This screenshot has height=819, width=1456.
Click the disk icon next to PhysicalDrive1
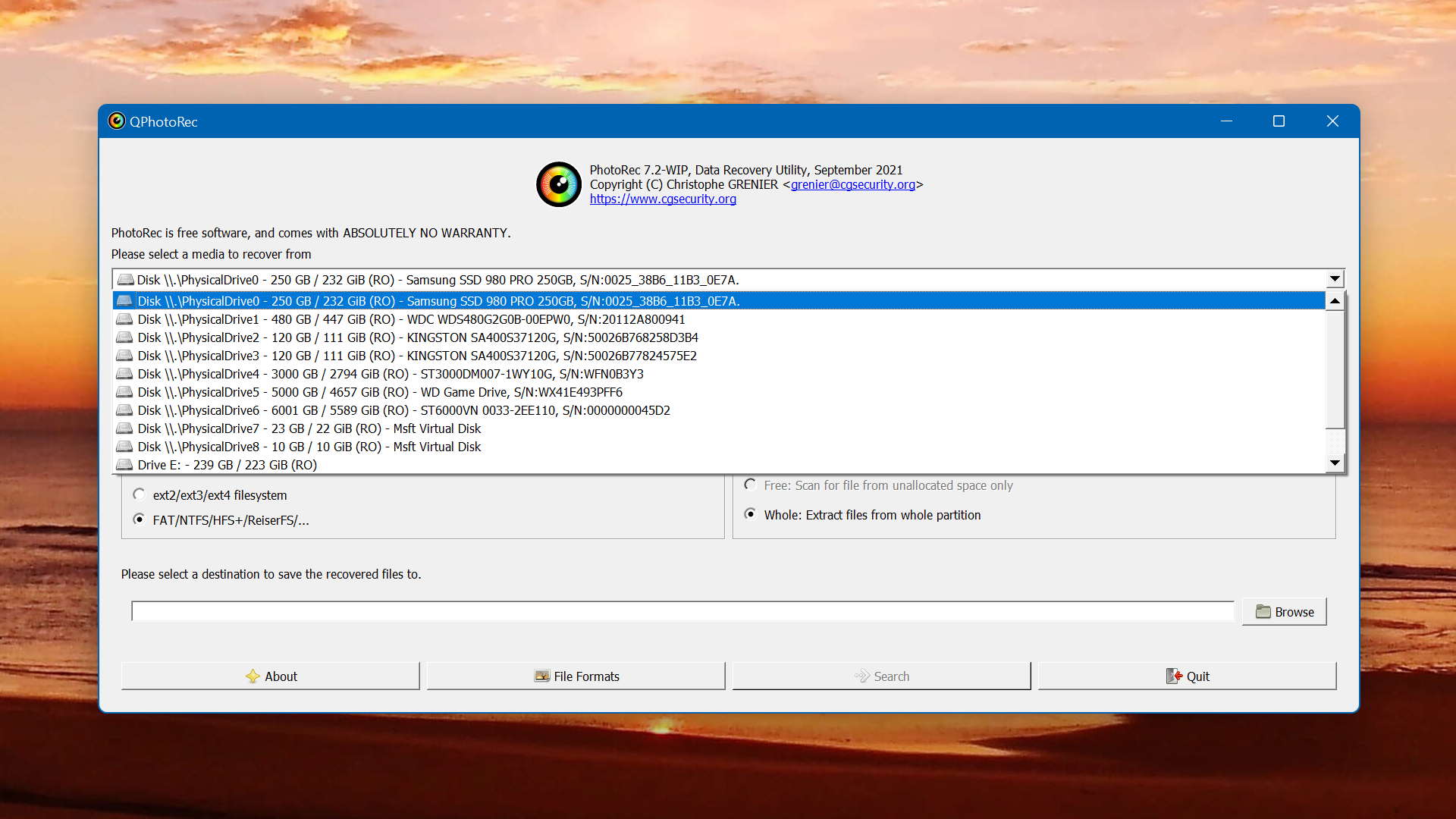124,319
